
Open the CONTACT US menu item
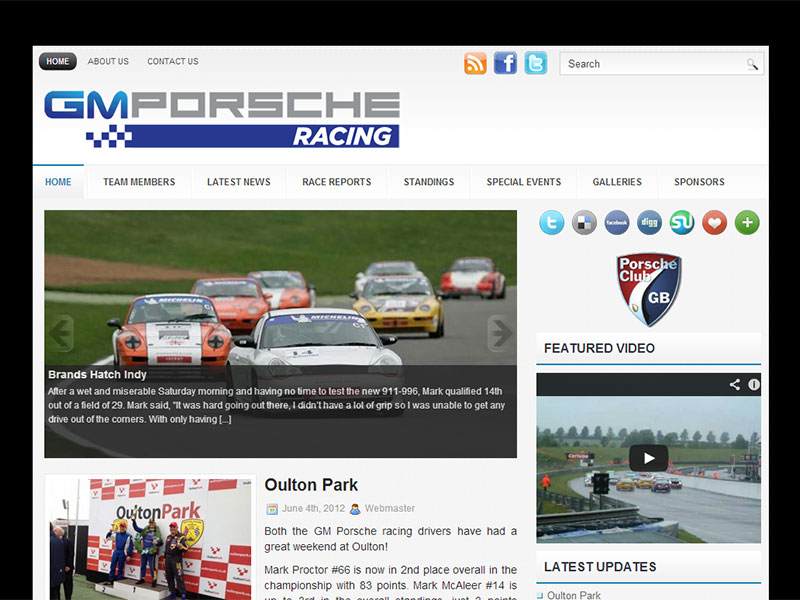point(172,61)
